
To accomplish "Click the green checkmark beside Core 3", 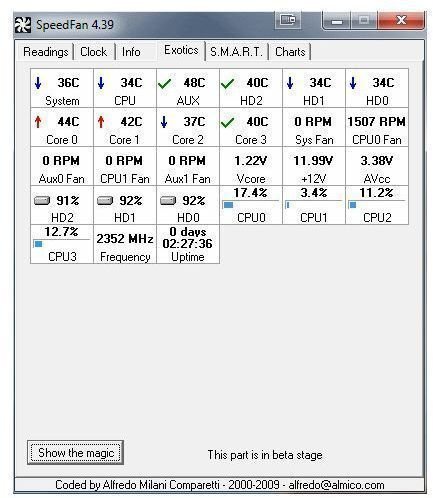I will (x=227, y=123).
